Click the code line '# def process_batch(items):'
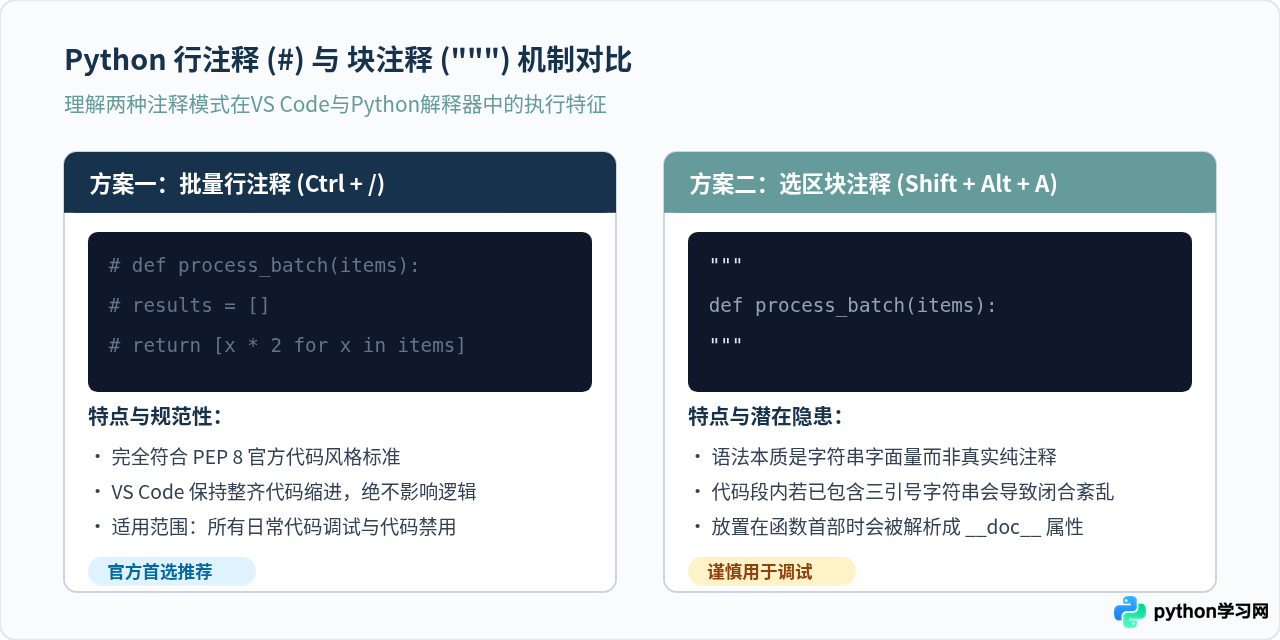The width and height of the screenshot is (1280, 640). point(264,265)
